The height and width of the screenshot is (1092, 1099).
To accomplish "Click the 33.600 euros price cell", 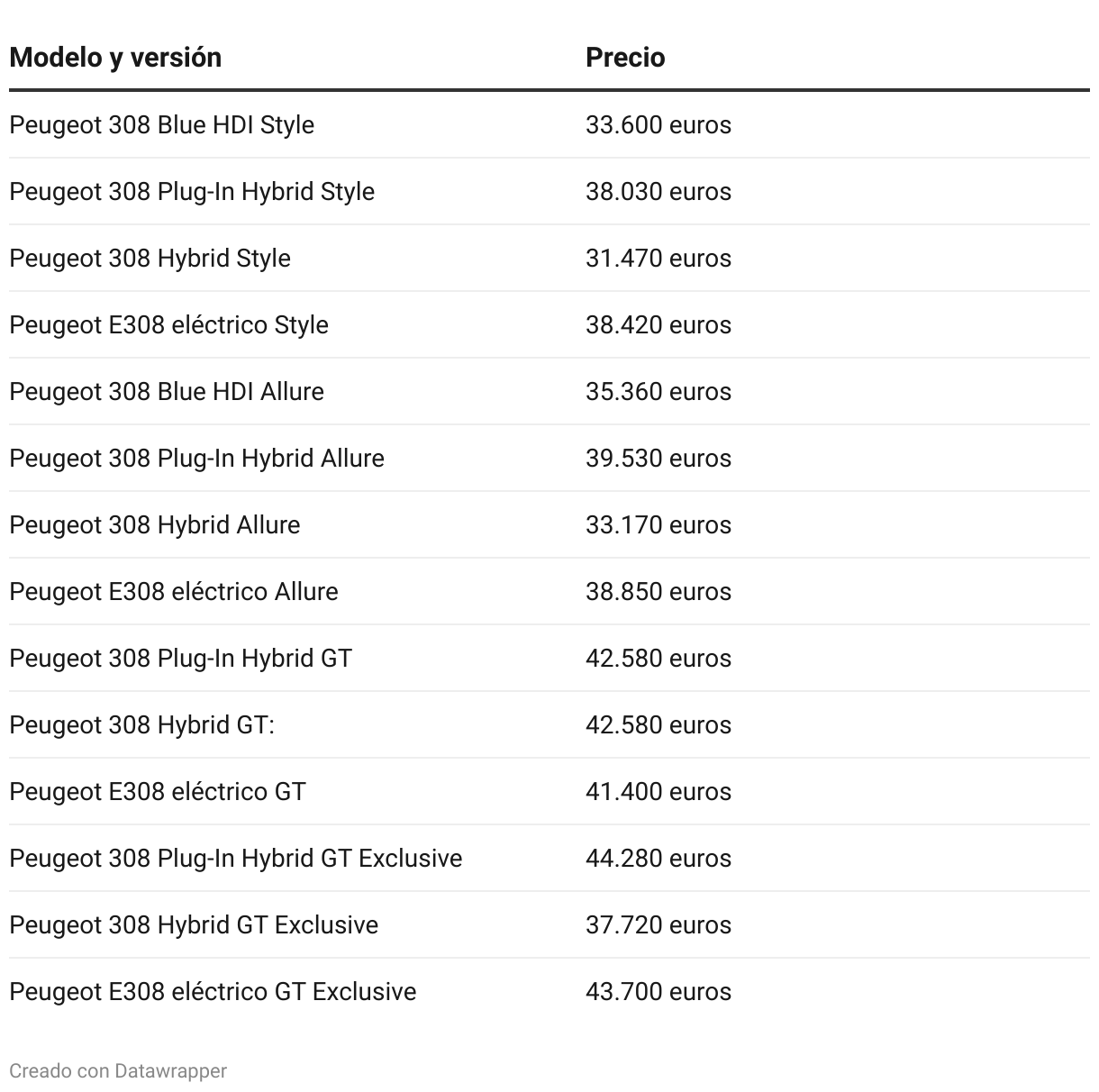I will pos(658,124).
